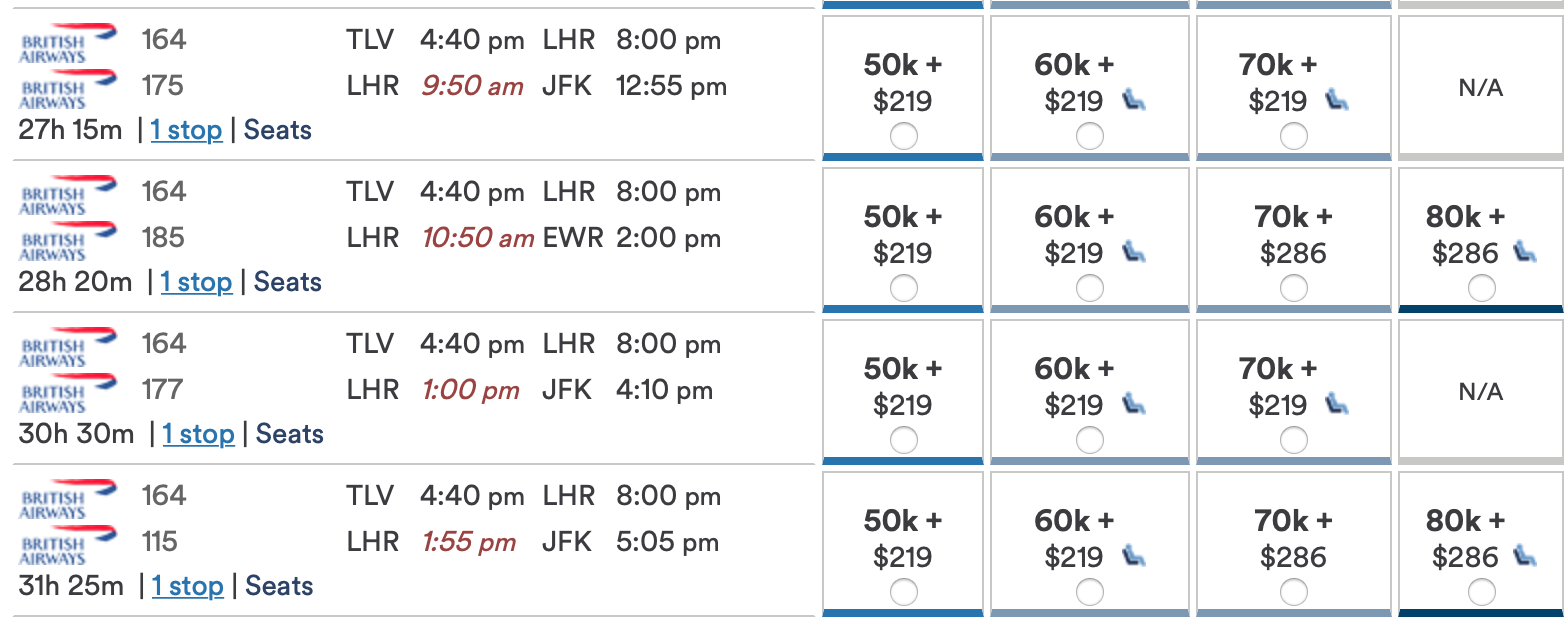The height and width of the screenshot is (620, 1568).
Task: Click seat icon on flight 175 70k fare
Action: [x=1337, y=100]
